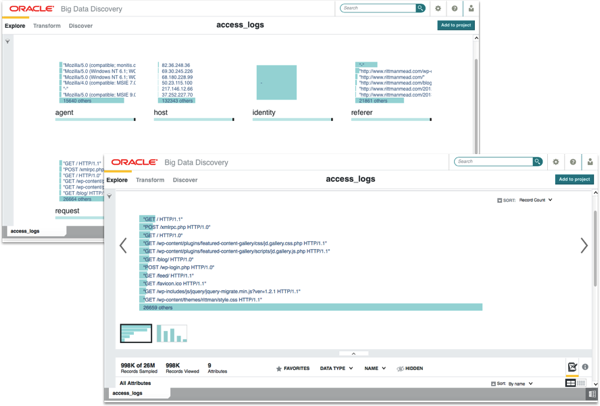Go to the previous attribute with left arrow
The width and height of the screenshot is (600, 406).
tap(123, 246)
